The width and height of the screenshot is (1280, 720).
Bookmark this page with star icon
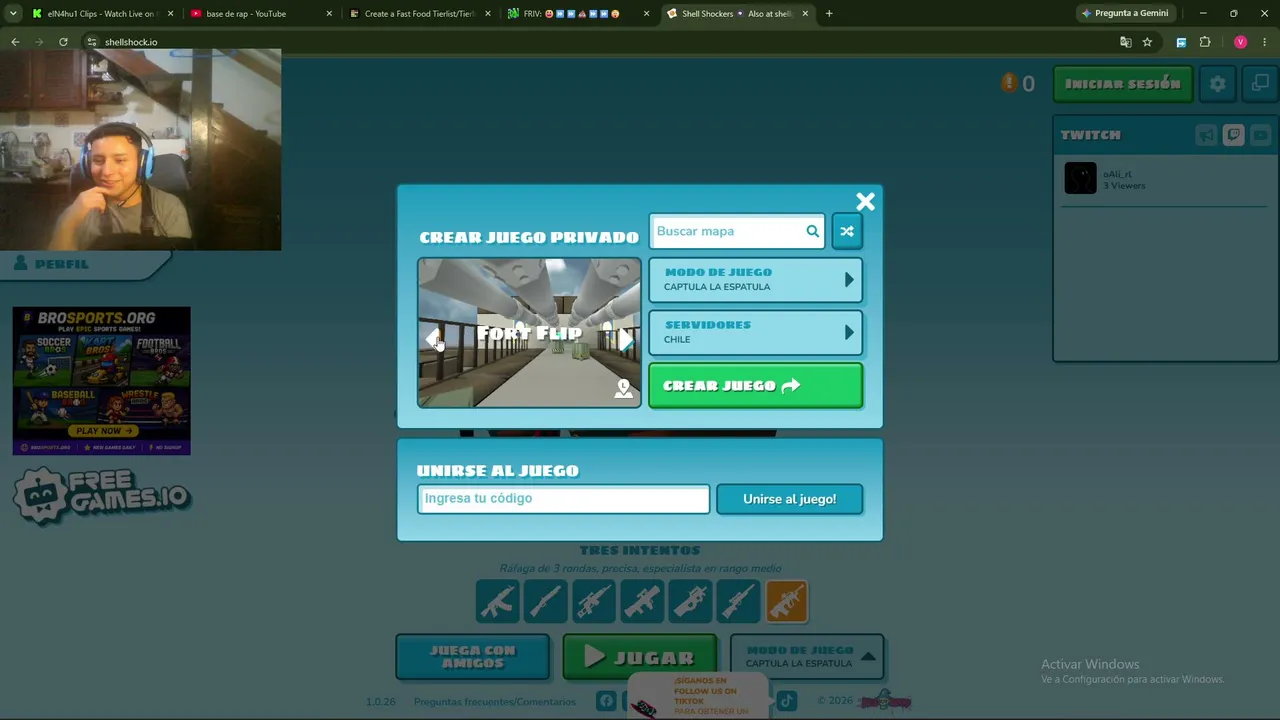1147,42
